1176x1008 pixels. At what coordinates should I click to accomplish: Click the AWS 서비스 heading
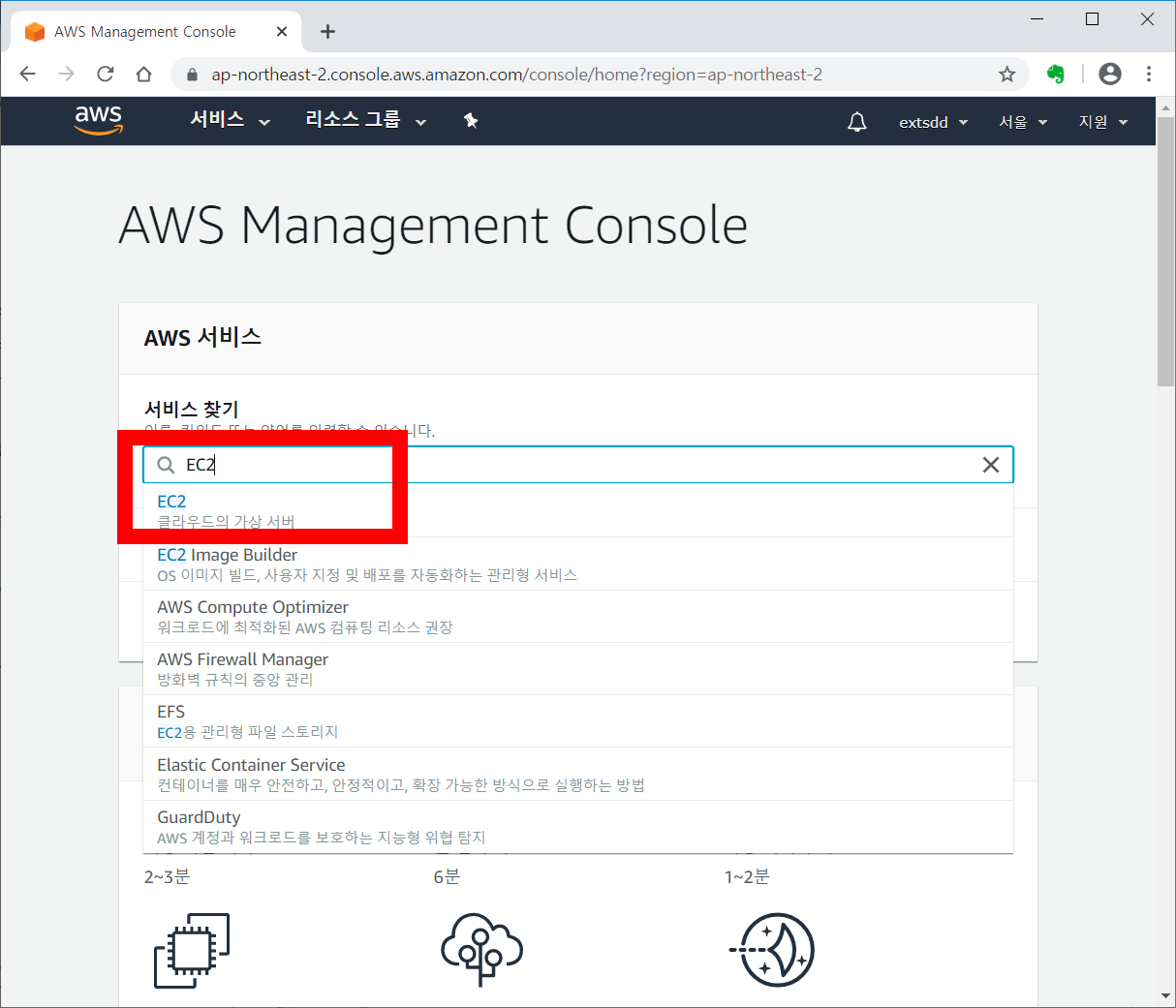pyautogui.click(x=202, y=337)
